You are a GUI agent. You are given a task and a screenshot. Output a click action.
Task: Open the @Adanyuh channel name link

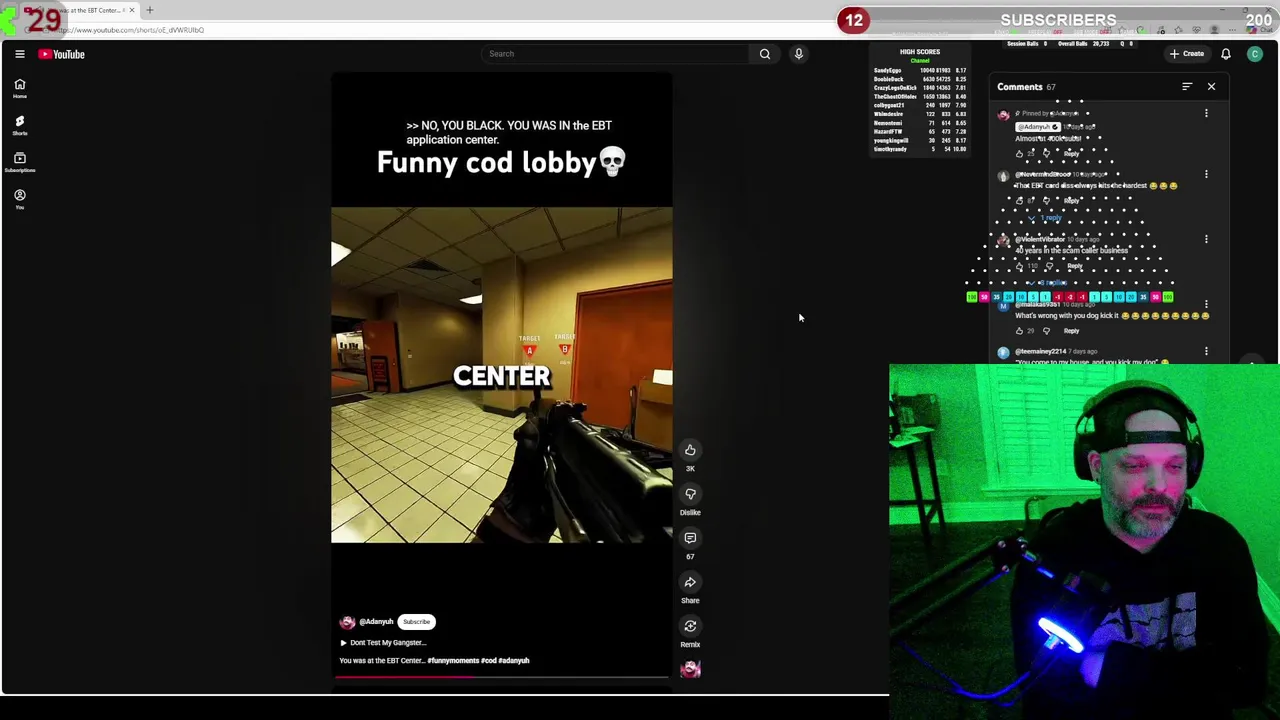376,622
